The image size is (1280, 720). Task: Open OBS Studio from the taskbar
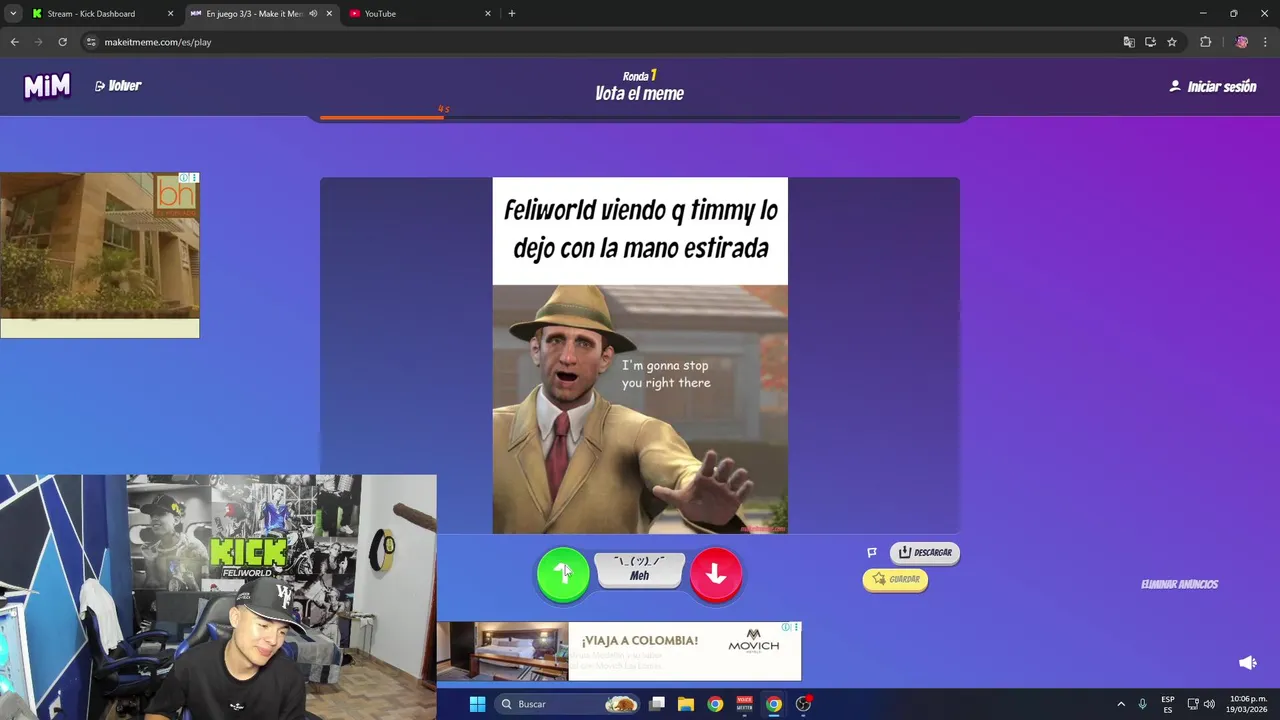(803, 704)
